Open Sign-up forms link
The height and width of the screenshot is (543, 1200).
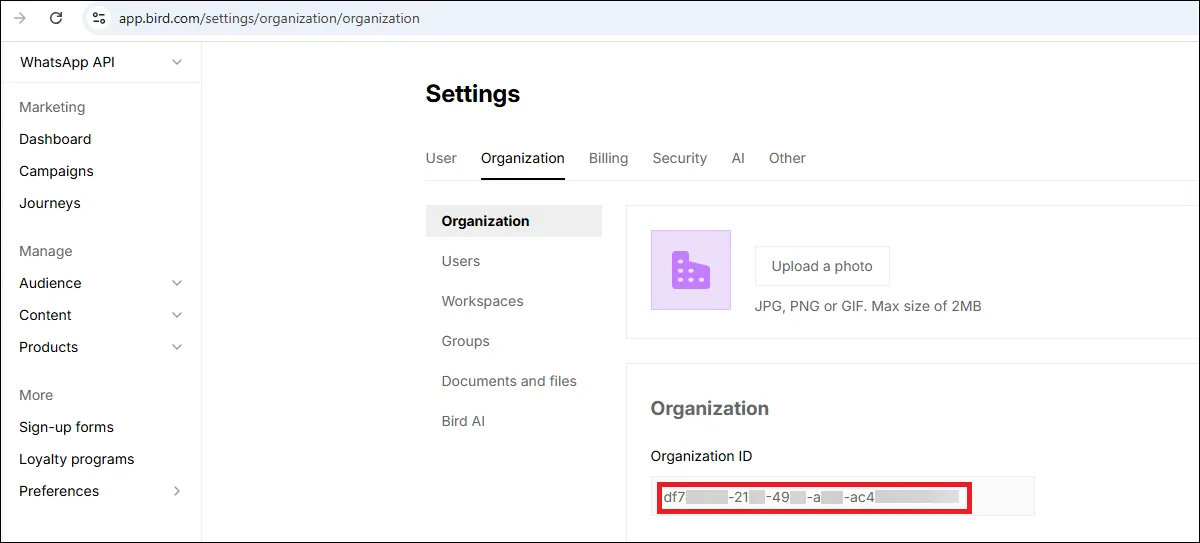(66, 427)
